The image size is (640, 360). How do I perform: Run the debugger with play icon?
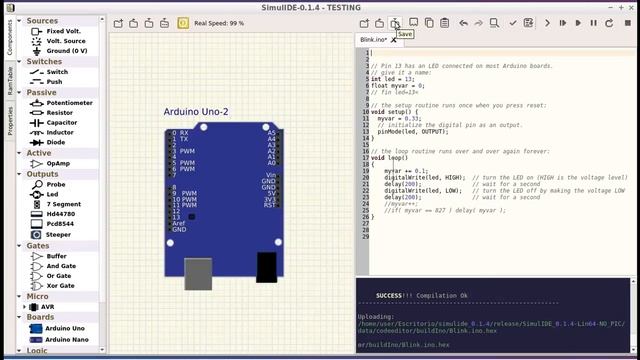(x=578, y=23)
